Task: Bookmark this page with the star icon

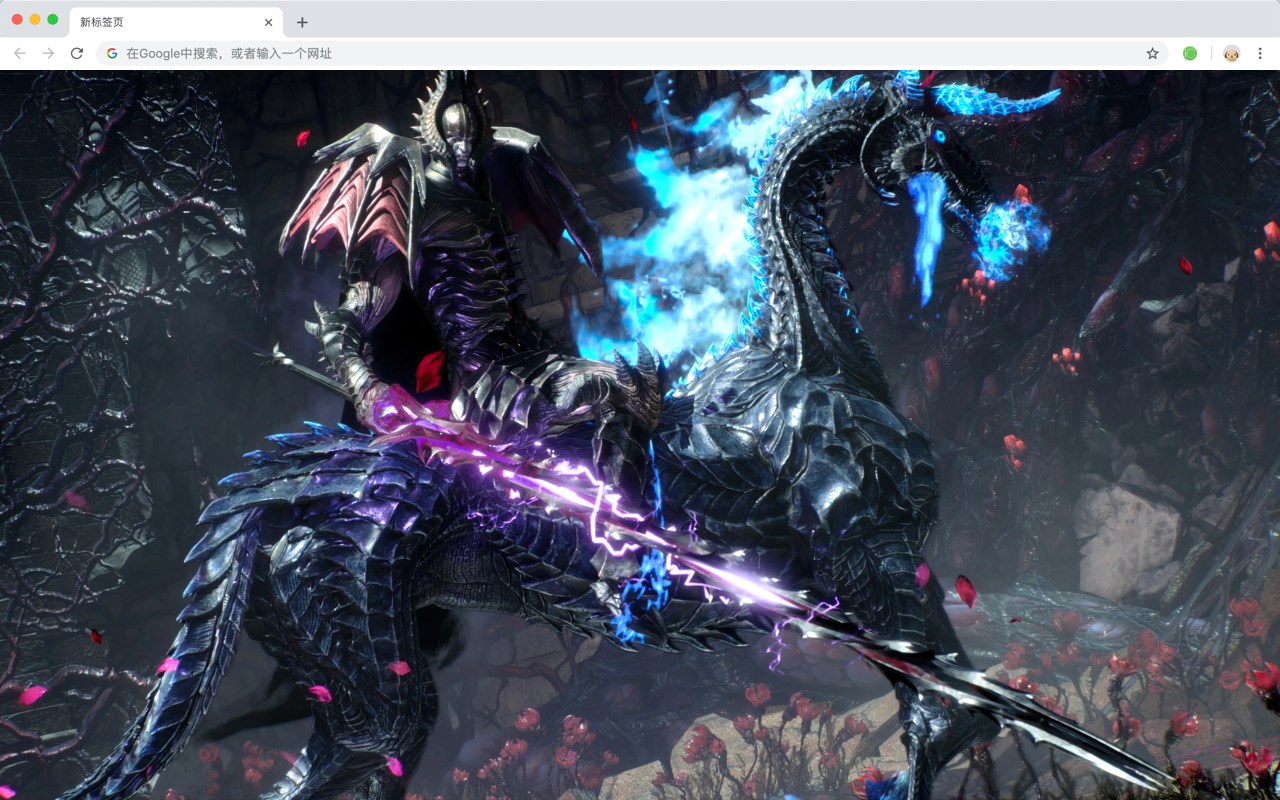Action: (1152, 53)
